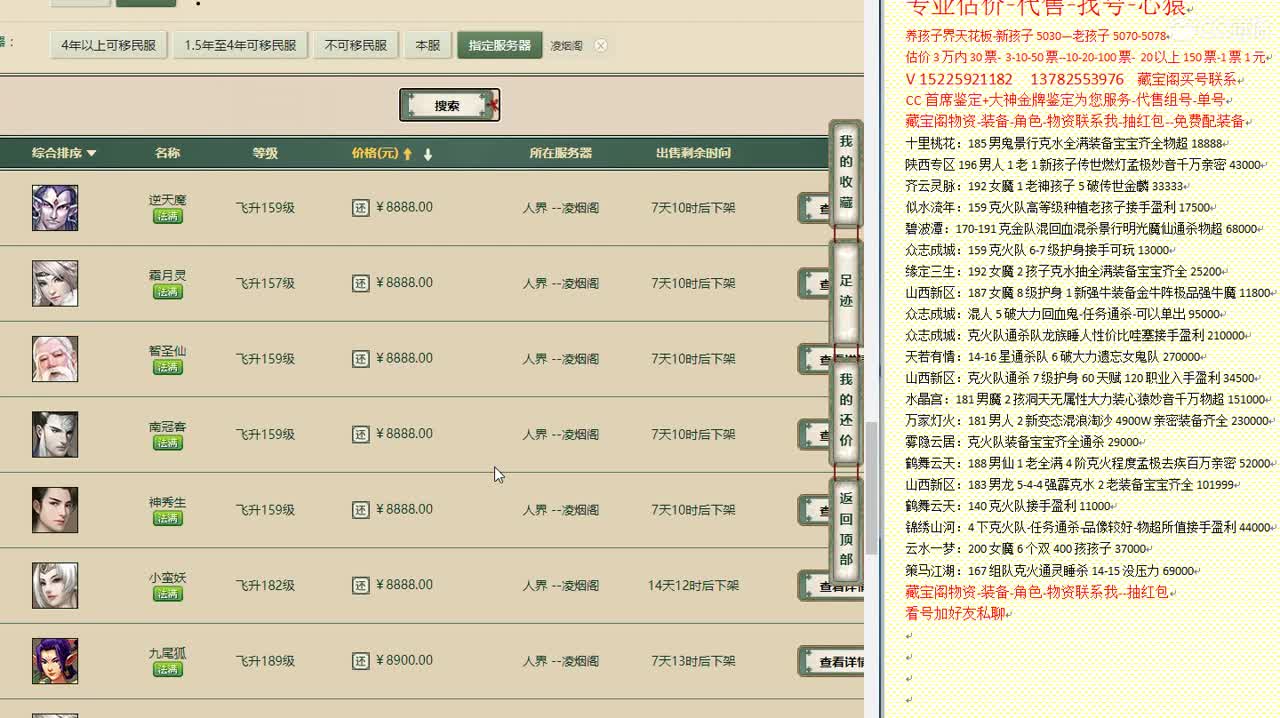
Task: Click character name 小蛮妖
Action: click(x=168, y=578)
